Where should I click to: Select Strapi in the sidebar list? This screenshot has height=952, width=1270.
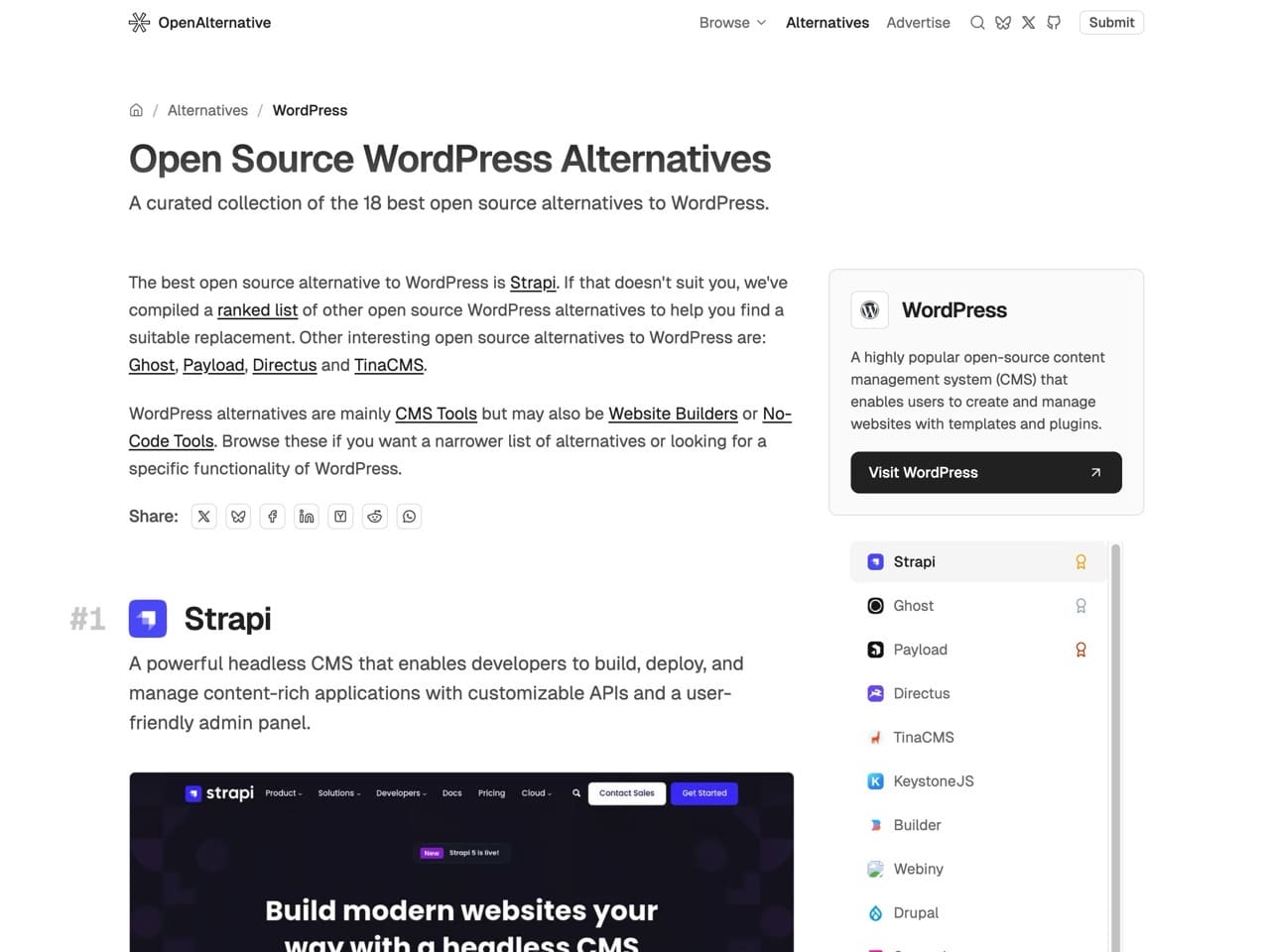(978, 561)
